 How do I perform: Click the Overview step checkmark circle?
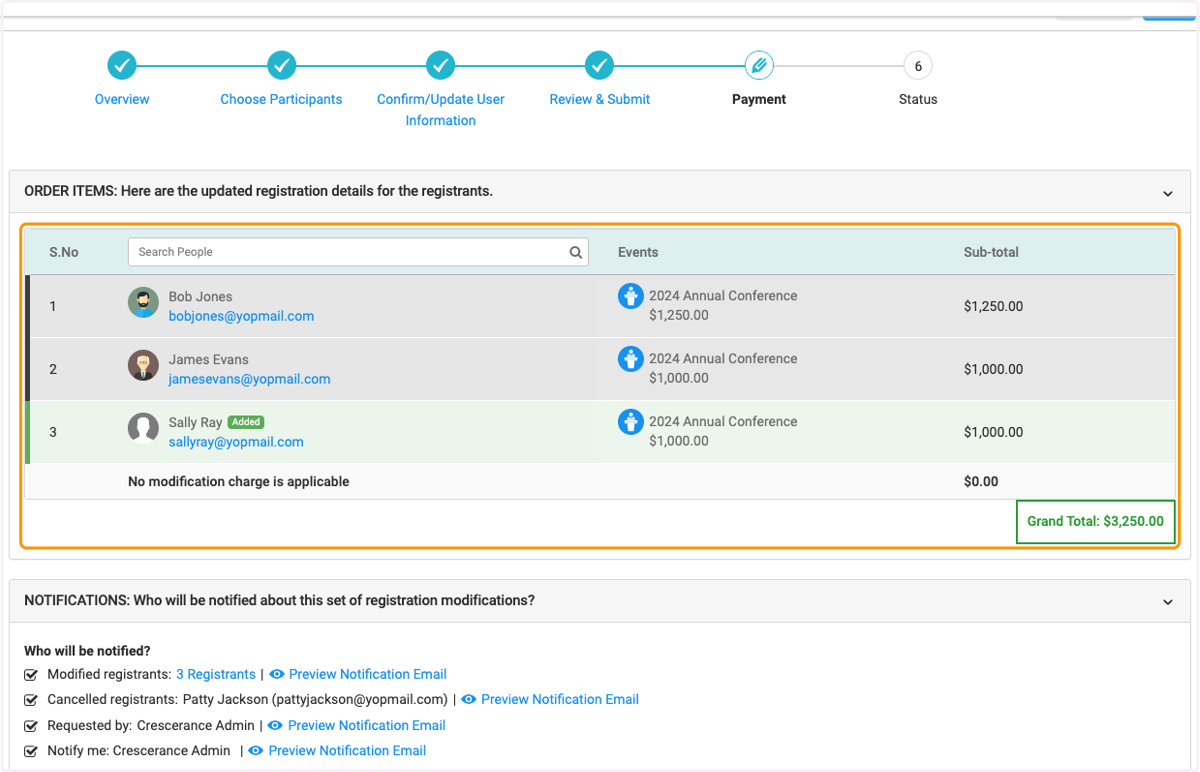tap(122, 66)
